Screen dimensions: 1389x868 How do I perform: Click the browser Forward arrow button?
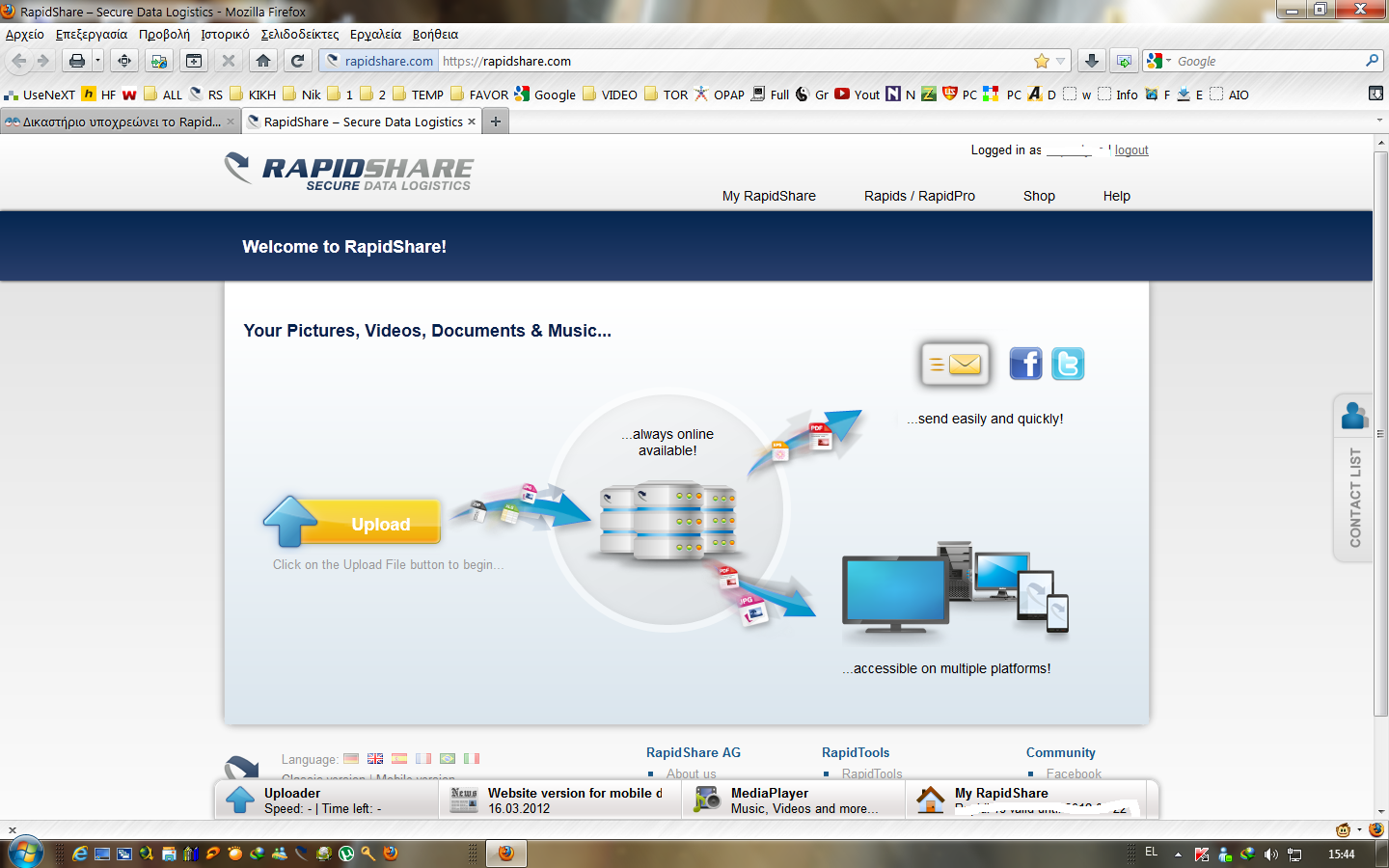click(43, 61)
